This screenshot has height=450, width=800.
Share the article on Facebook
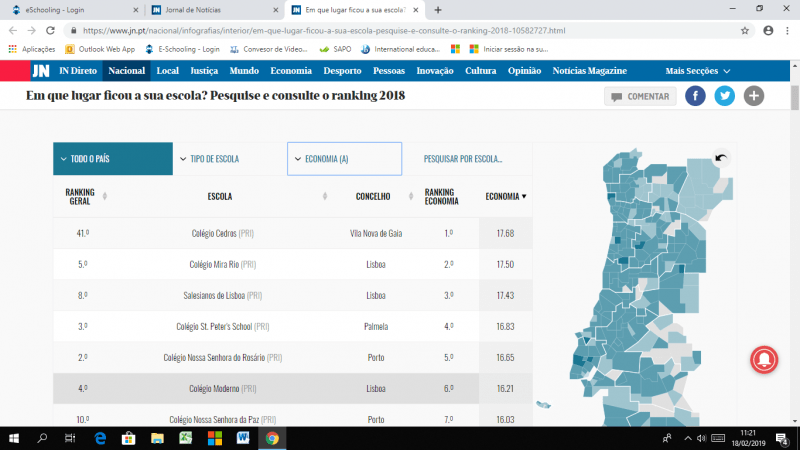[695, 96]
